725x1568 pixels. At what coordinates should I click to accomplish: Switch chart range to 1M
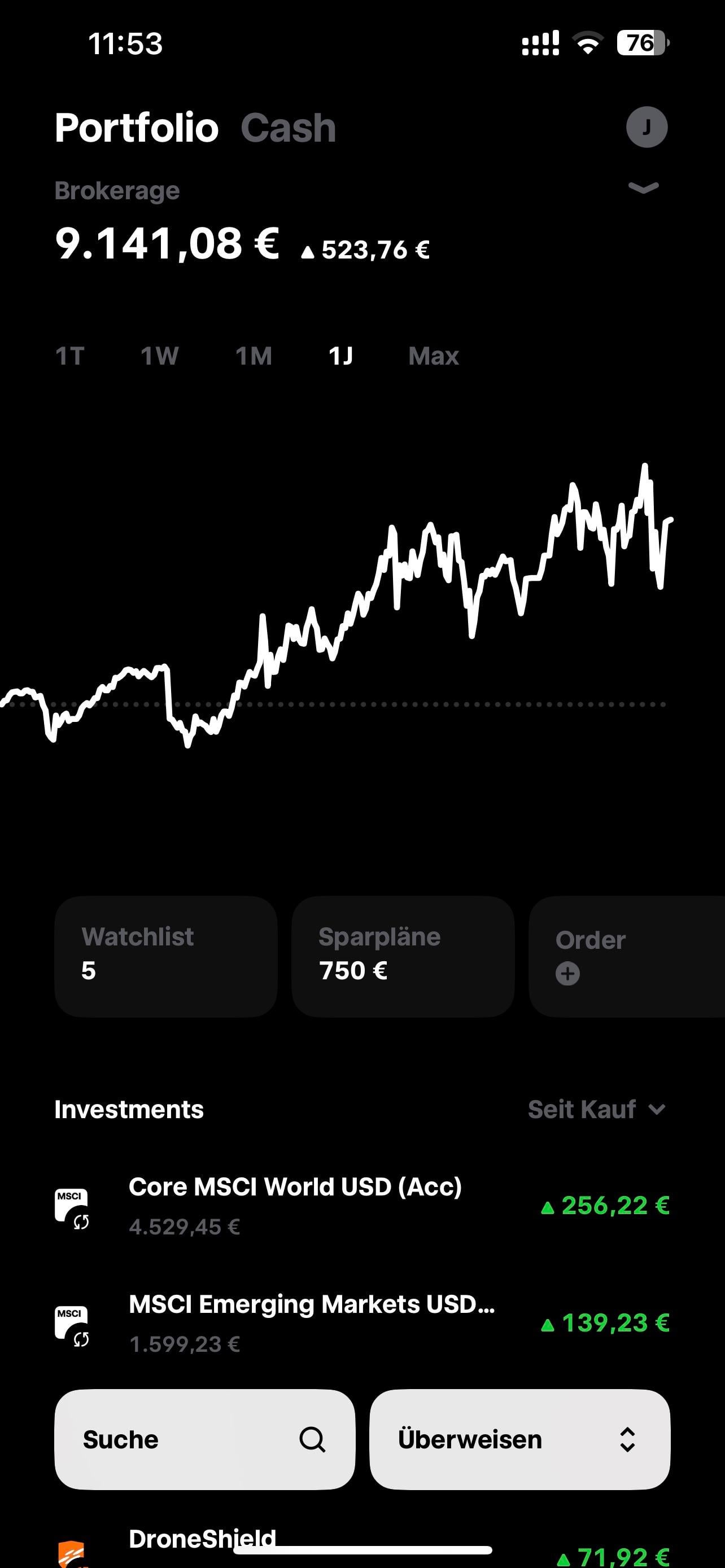coord(253,356)
